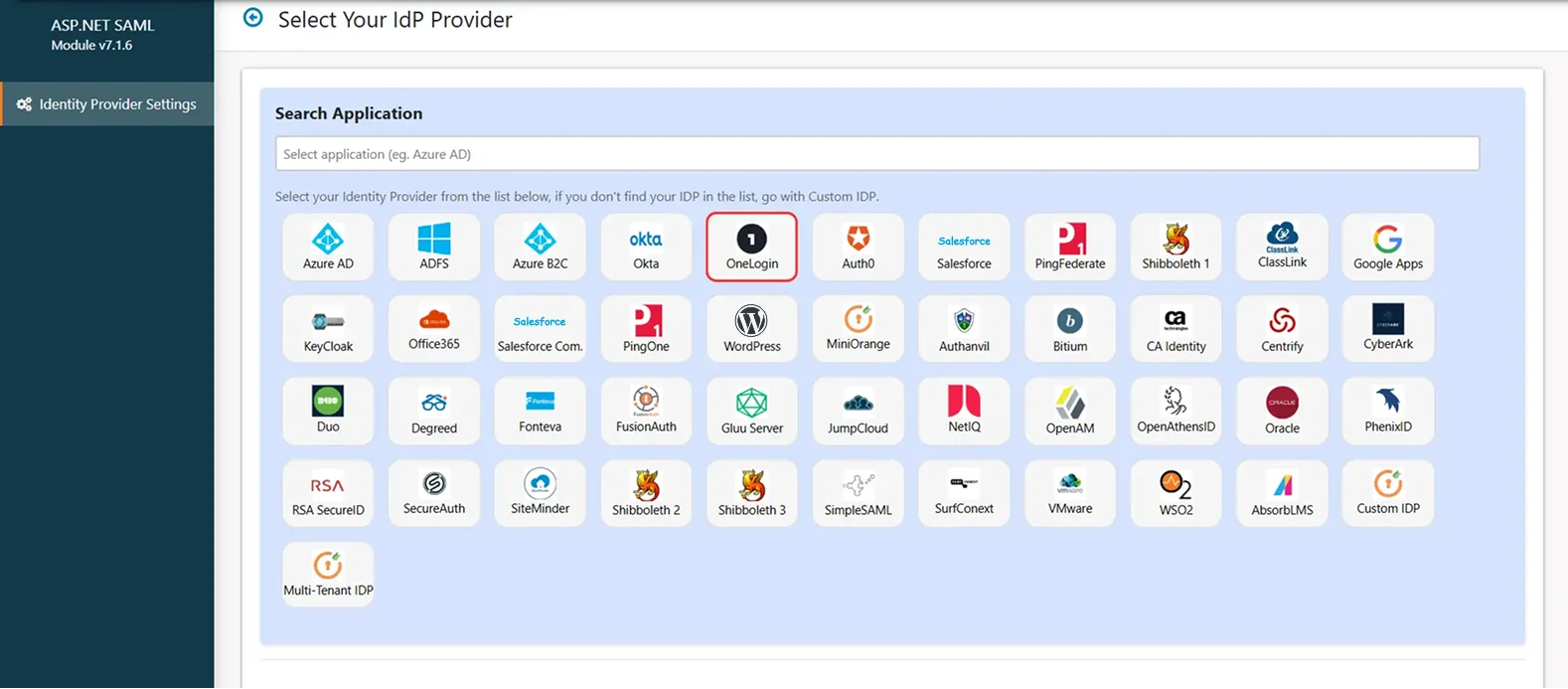Select the Shibboleth 3 provider
Viewport: 1568px width, 689px height.
click(752, 493)
